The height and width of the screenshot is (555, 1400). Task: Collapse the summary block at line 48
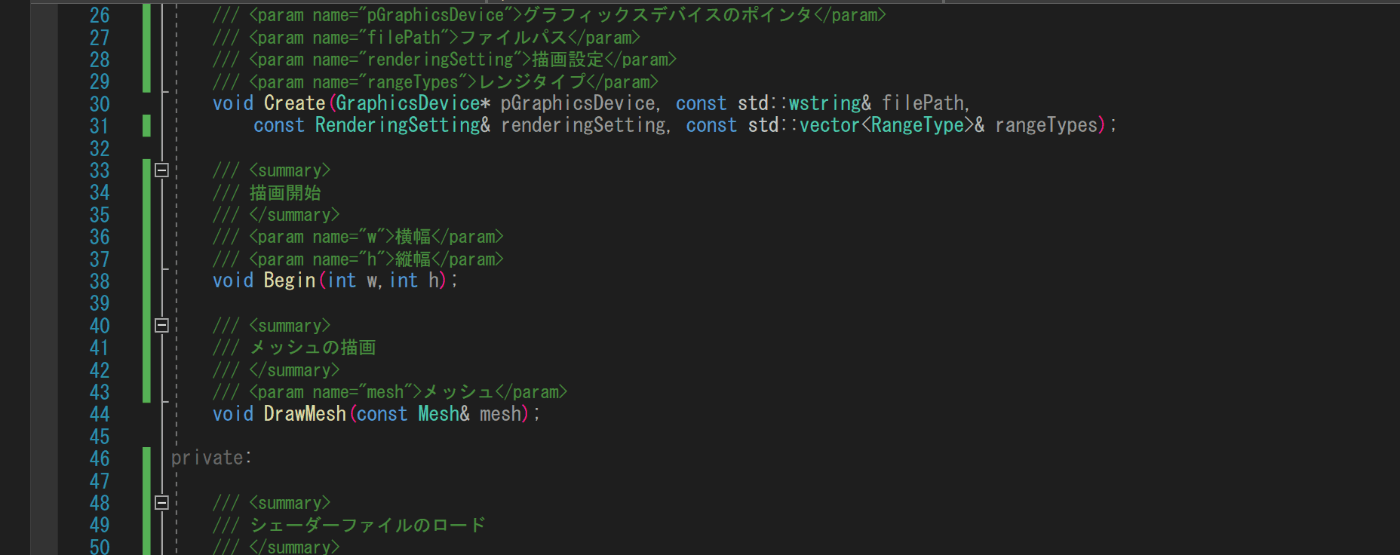(161, 502)
